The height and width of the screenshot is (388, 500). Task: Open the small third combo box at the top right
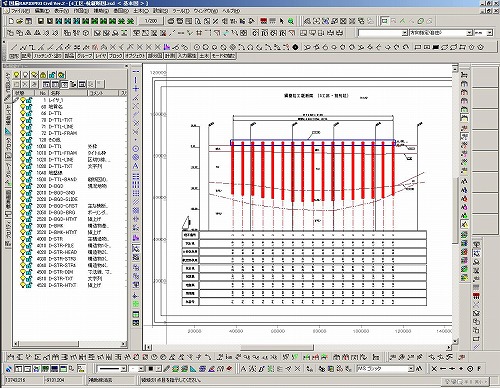(483, 33)
